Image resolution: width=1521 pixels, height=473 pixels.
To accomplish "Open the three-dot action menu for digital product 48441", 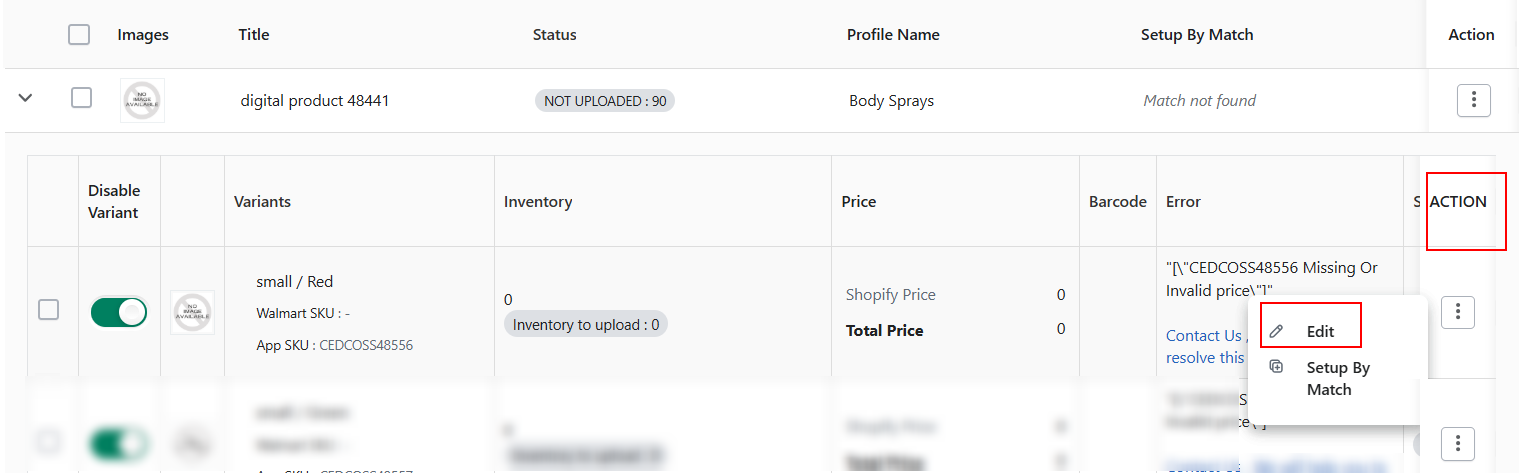I will (x=1474, y=100).
